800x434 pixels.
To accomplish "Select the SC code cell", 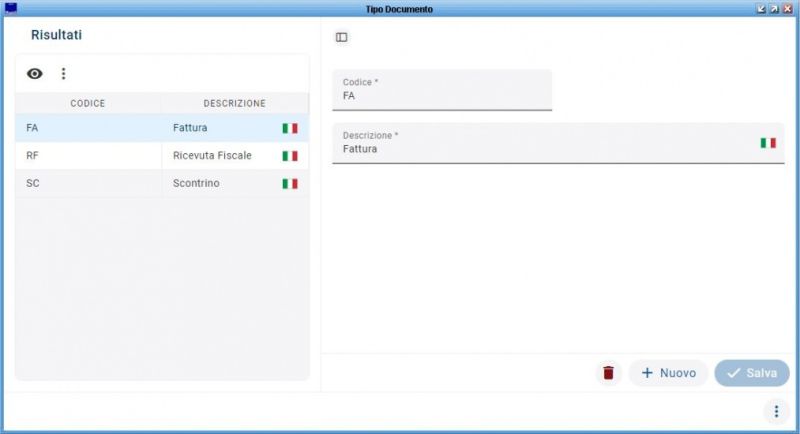I will pyautogui.click(x=89, y=183).
